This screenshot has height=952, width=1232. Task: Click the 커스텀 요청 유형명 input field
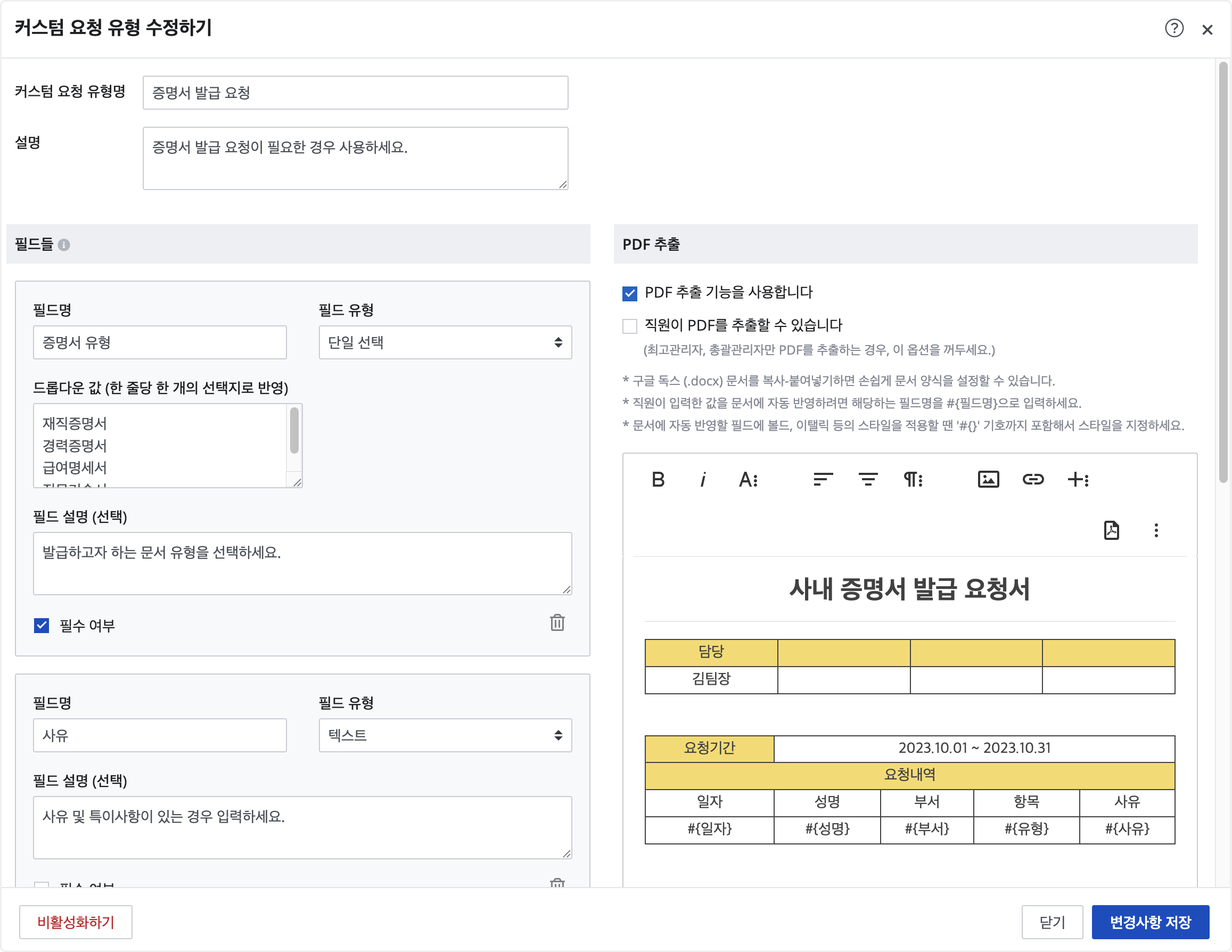click(356, 93)
